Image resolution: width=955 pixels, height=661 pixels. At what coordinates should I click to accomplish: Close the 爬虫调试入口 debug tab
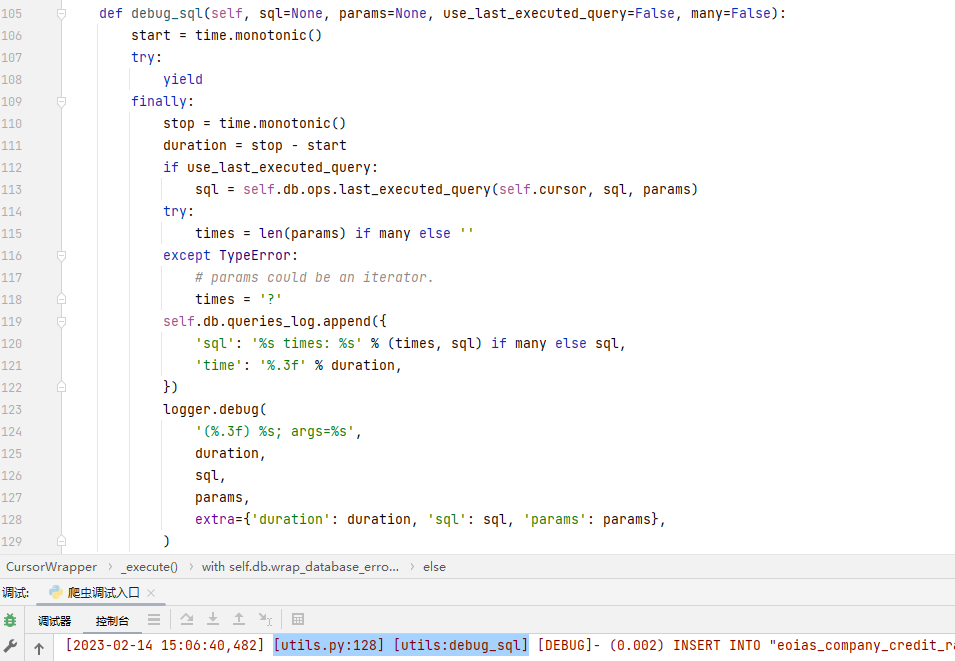click(x=152, y=593)
